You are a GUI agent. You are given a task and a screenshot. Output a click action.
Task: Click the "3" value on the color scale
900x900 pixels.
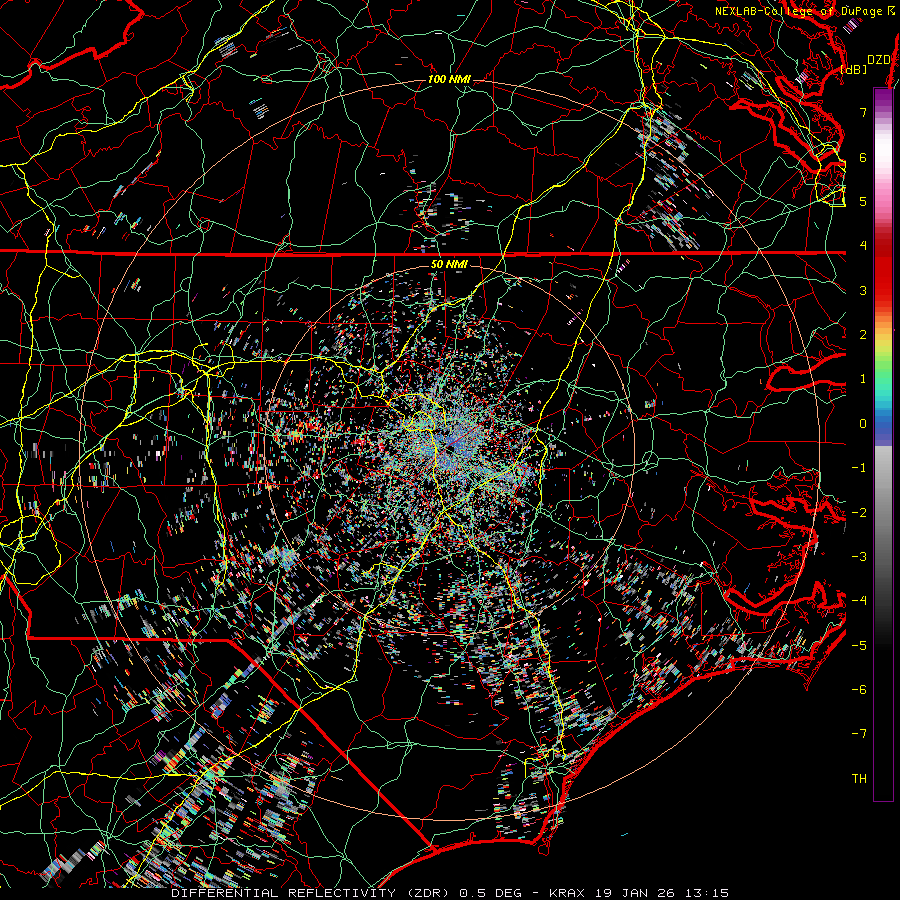863,290
